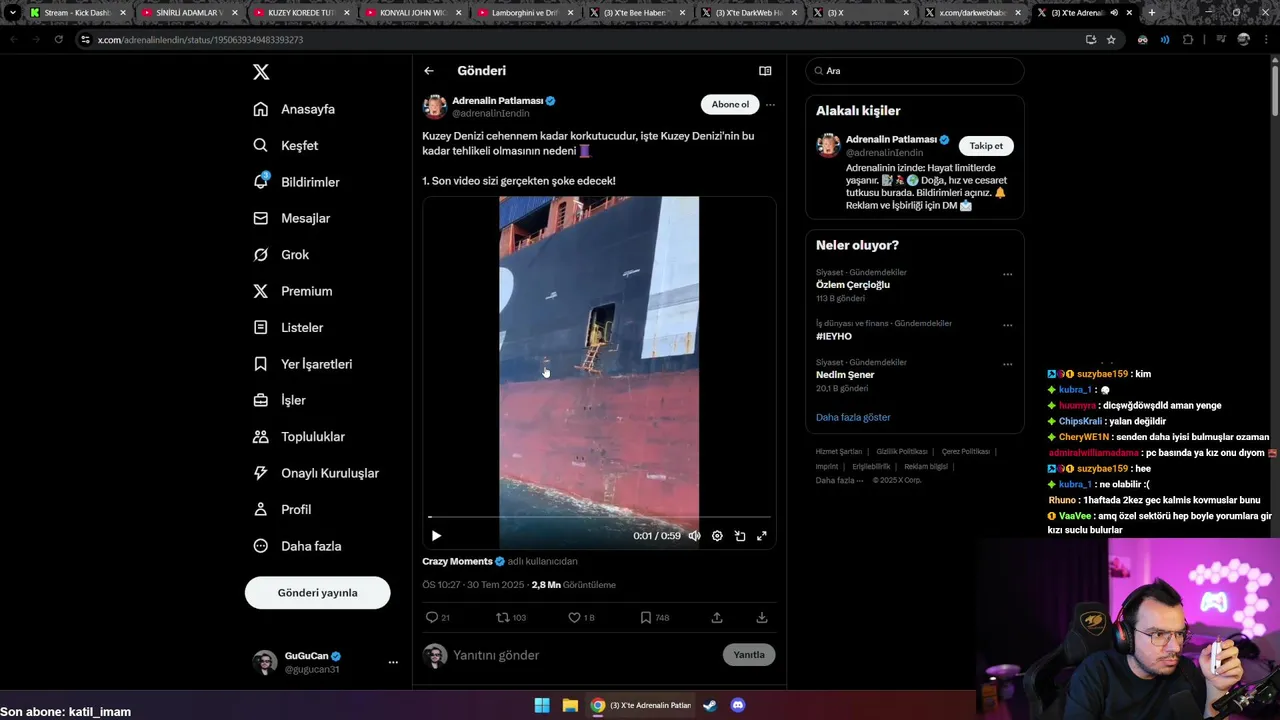Open GuGuCan account menu dots
The height and width of the screenshot is (720, 1280).
coord(393,662)
